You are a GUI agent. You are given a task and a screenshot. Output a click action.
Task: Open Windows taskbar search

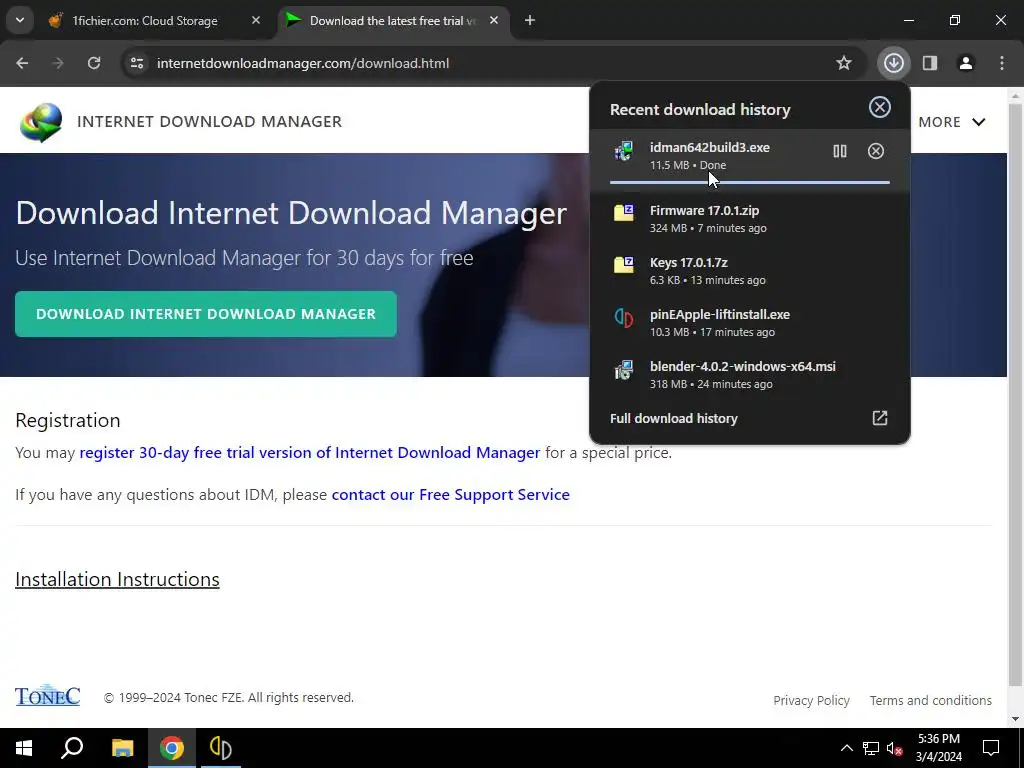(72, 748)
